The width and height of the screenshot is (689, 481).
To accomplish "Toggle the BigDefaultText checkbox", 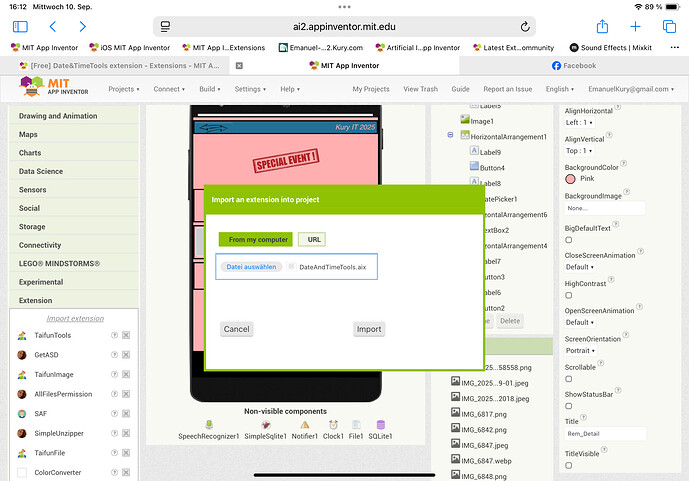I will [569, 240].
